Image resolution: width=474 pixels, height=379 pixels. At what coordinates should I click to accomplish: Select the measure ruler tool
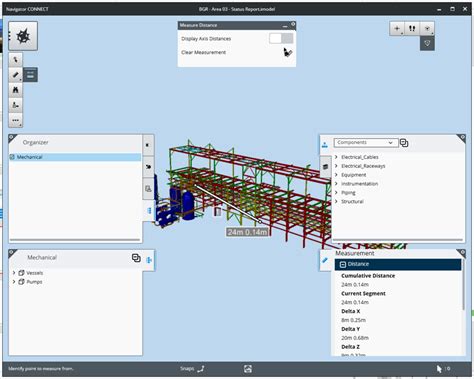coord(15,75)
